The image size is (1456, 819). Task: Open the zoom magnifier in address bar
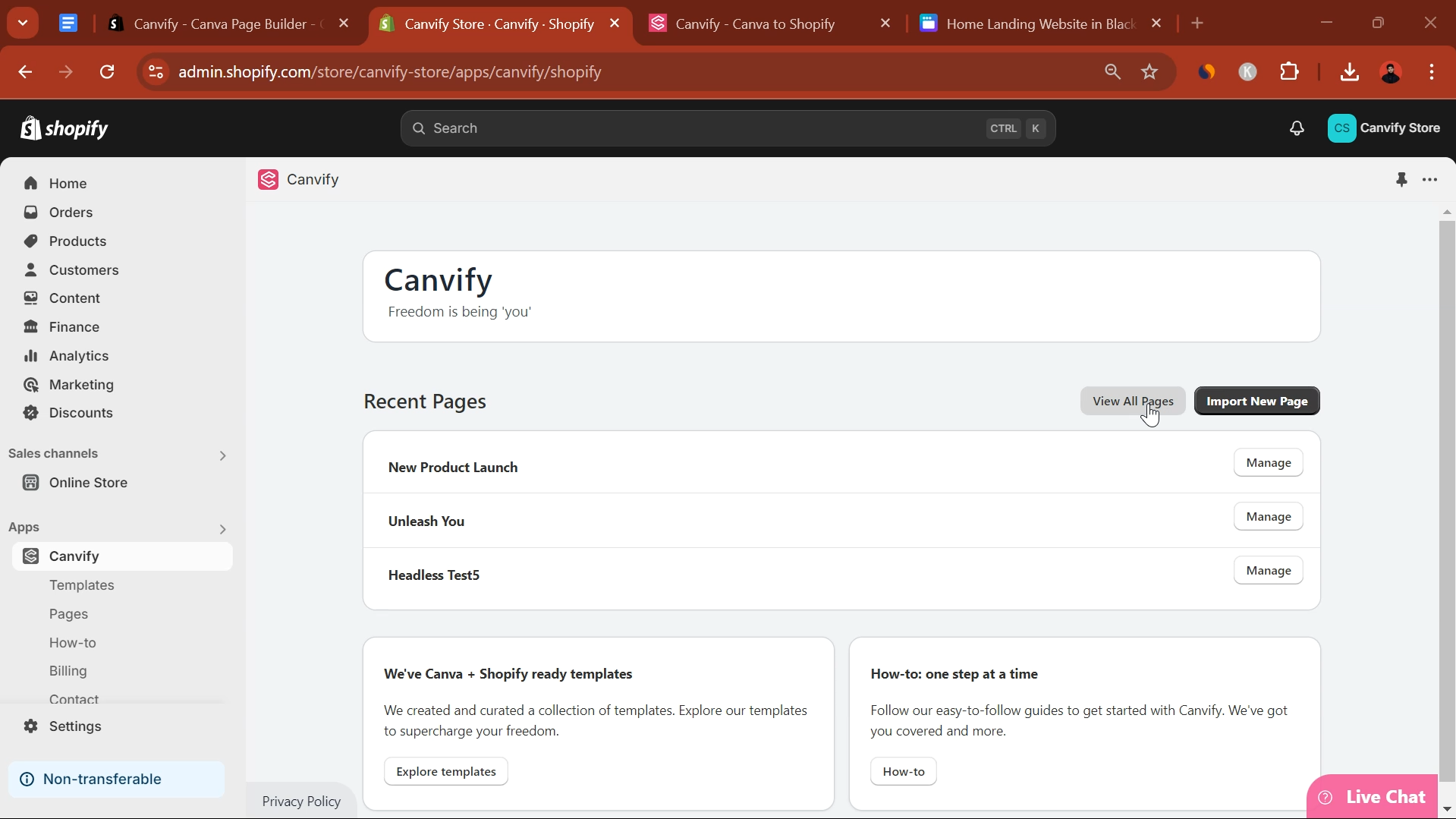coord(1112,72)
